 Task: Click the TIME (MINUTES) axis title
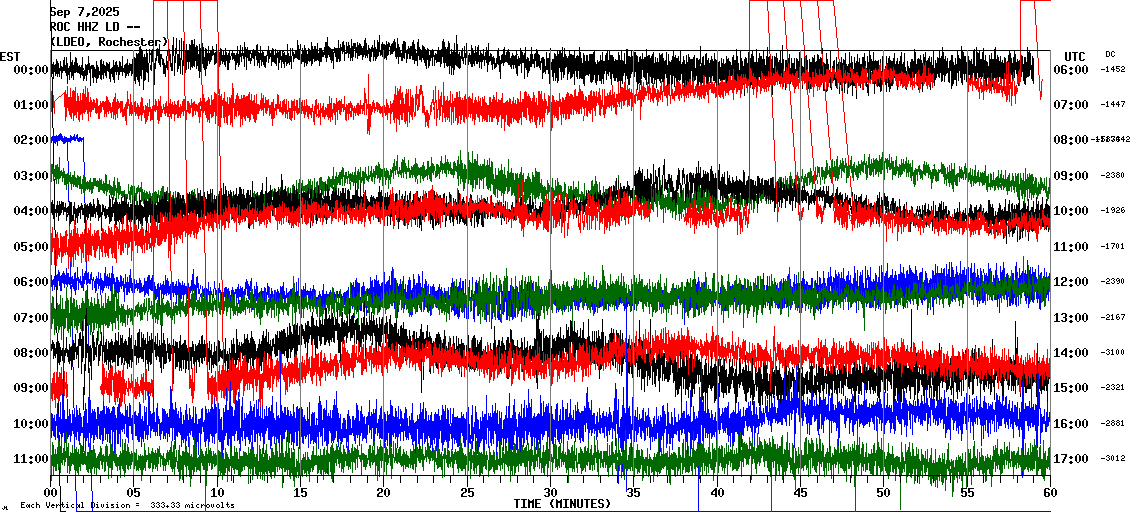coord(562,504)
